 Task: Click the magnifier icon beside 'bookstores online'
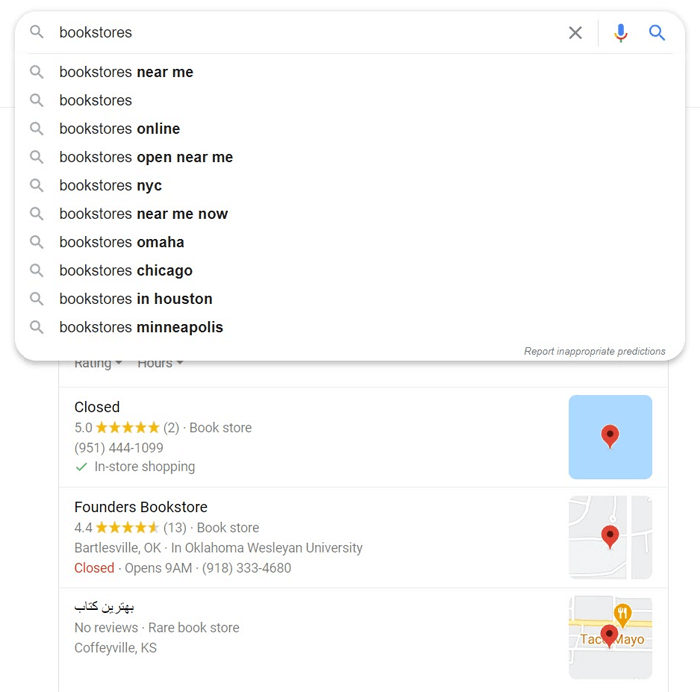click(x=37, y=129)
